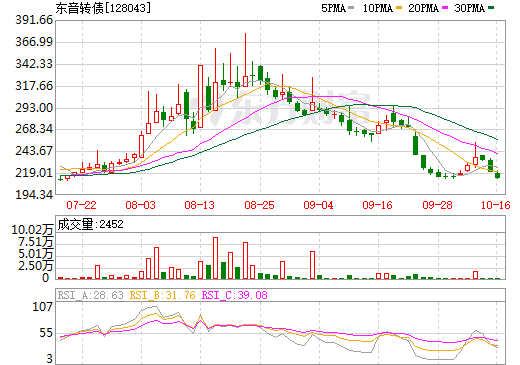Click the 10-16 date axis label
520x365 pixels.
pyautogui.click(x=496, y=205)
